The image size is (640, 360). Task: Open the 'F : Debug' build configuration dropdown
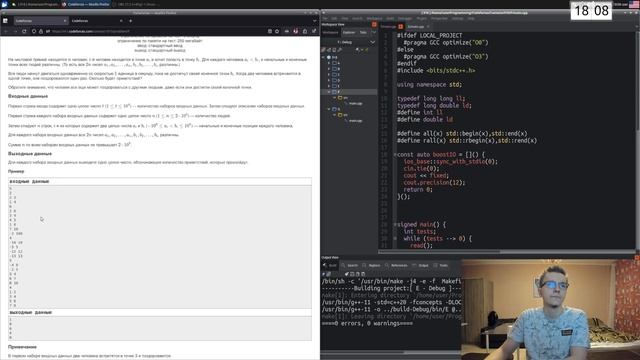tap(349, 42)
